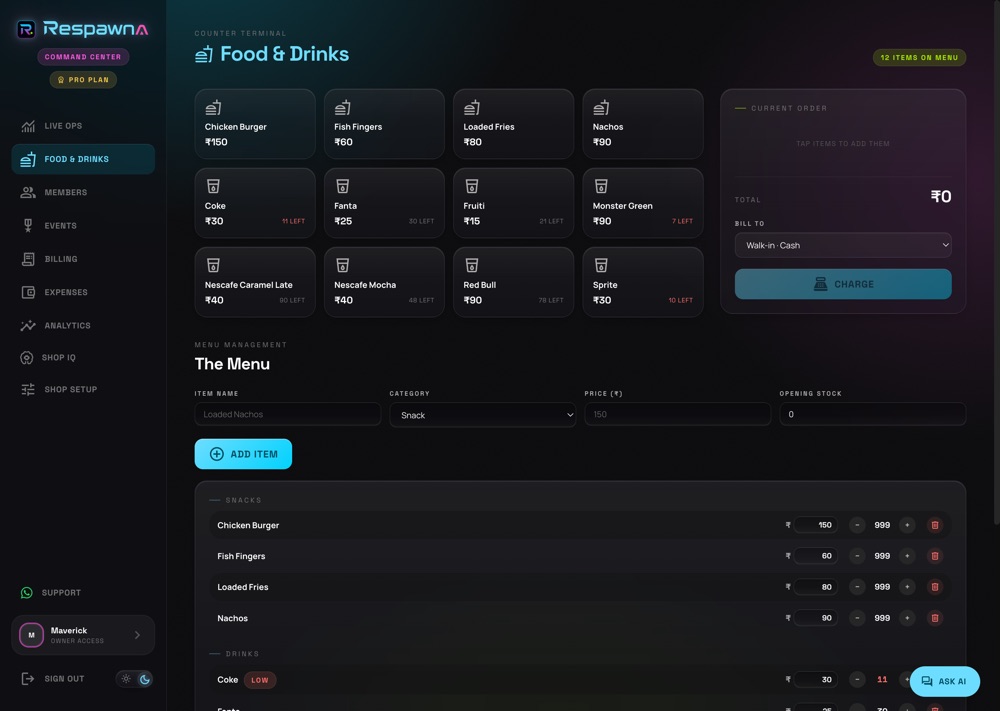Click the Food & Drinks heading icon
This screenshot has height=711, width=1000.
pyautogui.click(x=203, y=54)
